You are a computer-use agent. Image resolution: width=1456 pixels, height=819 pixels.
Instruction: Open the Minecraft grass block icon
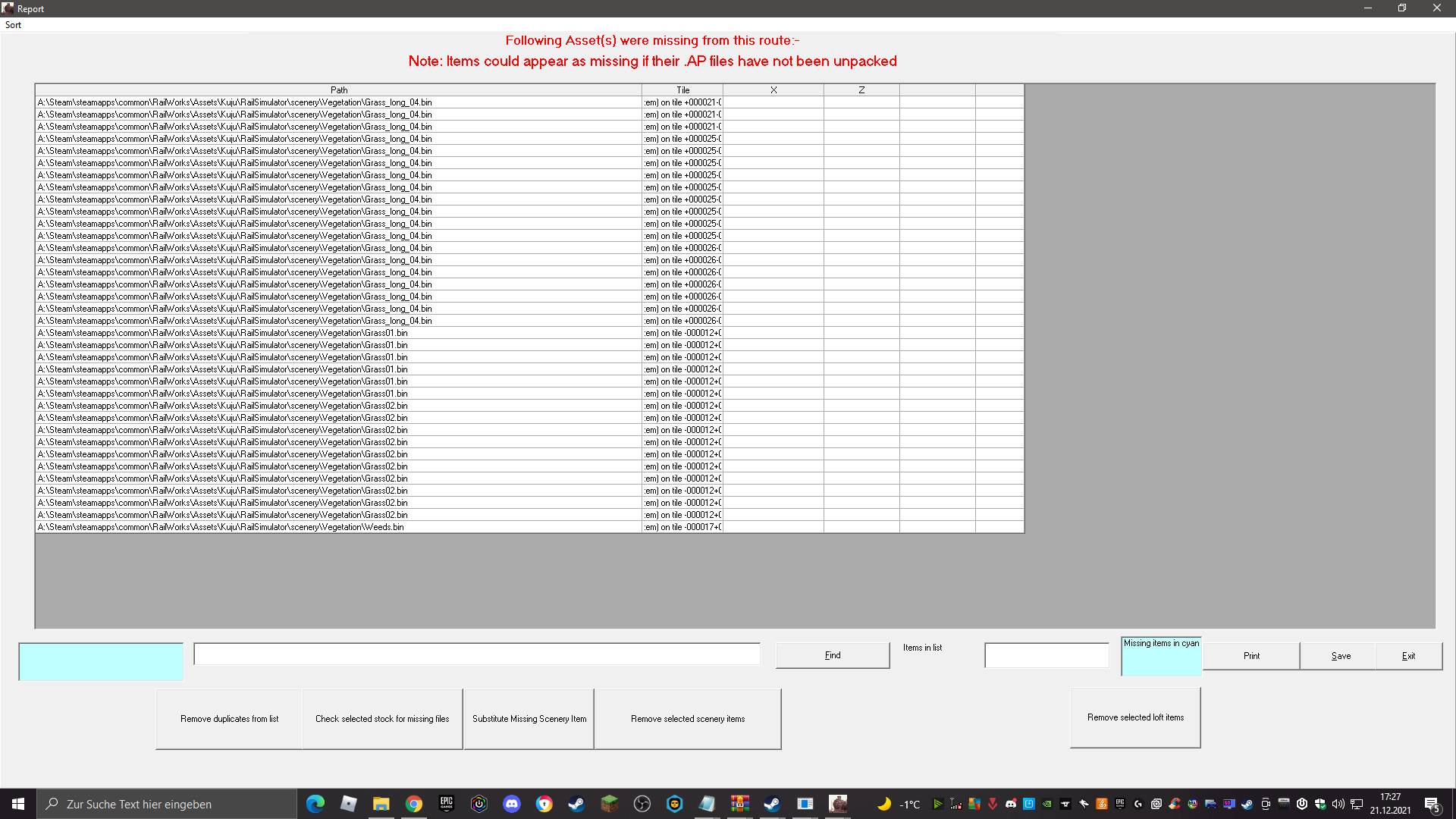click(x=609, y=804)
